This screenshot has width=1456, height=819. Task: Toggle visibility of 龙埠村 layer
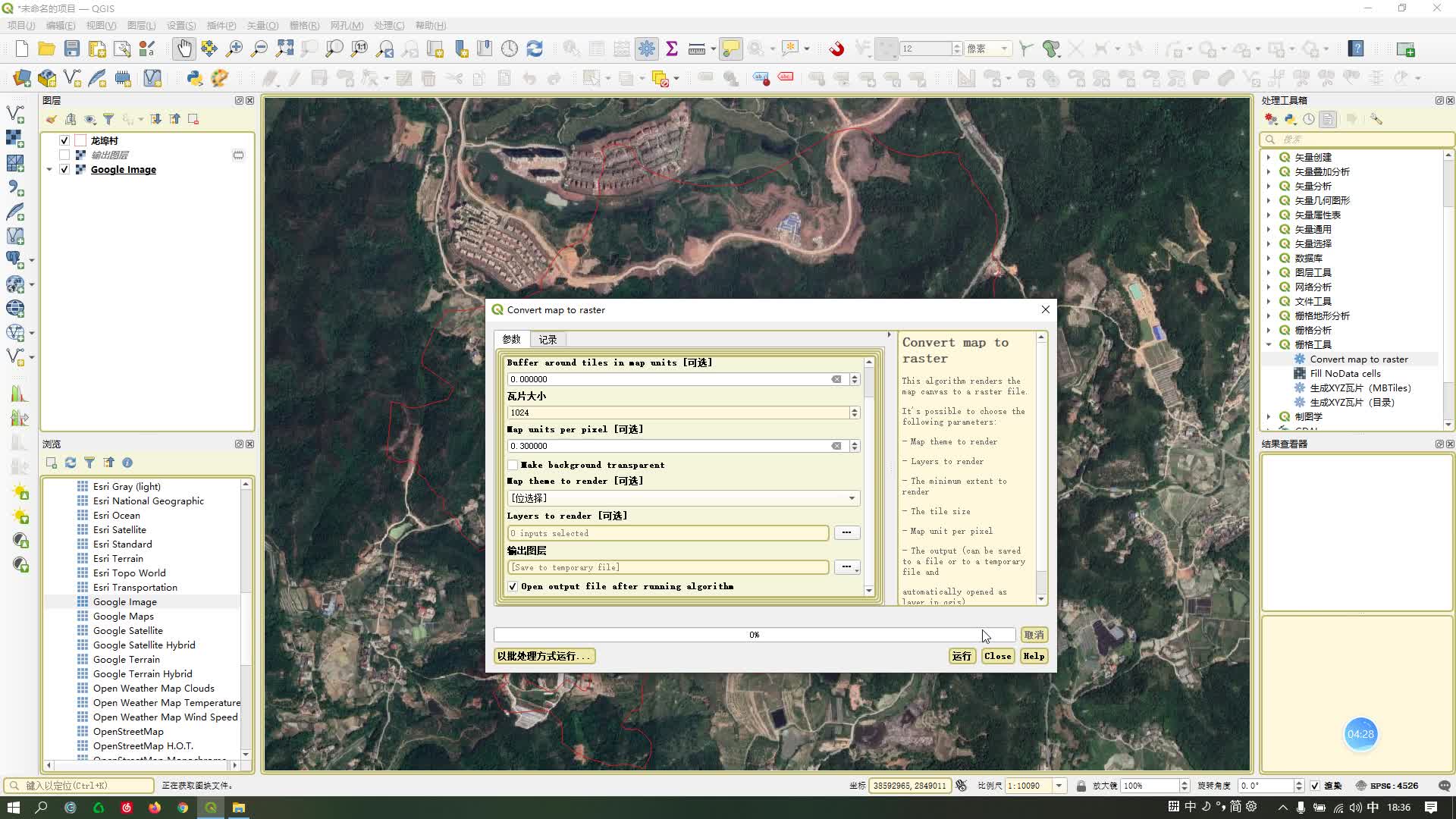(x=64, y=140)
